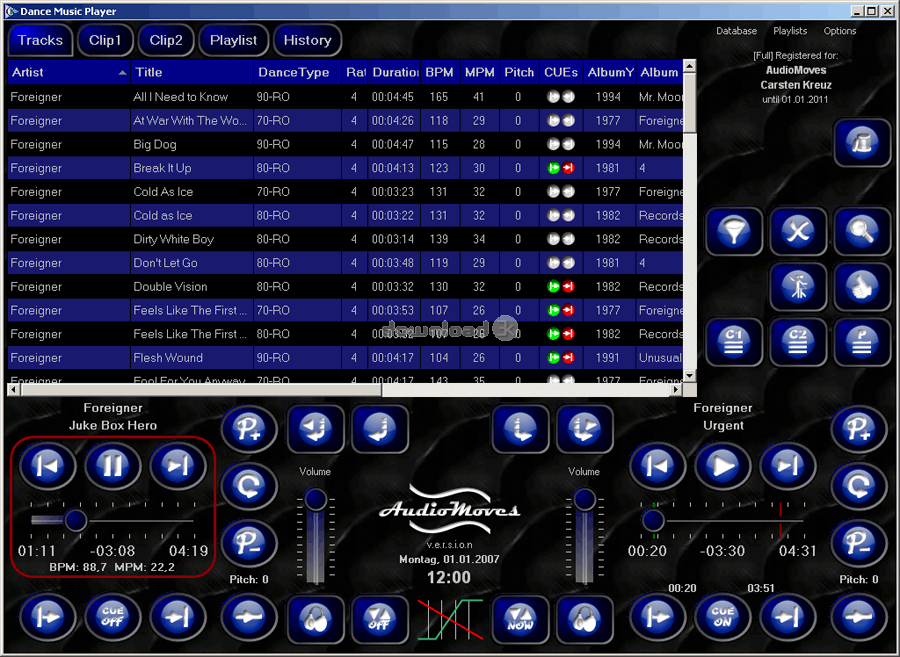The width and height of the screenshot is (900, 657).
Task: Skip to previous track on Juke Box Hero deck
Action: 48,465
